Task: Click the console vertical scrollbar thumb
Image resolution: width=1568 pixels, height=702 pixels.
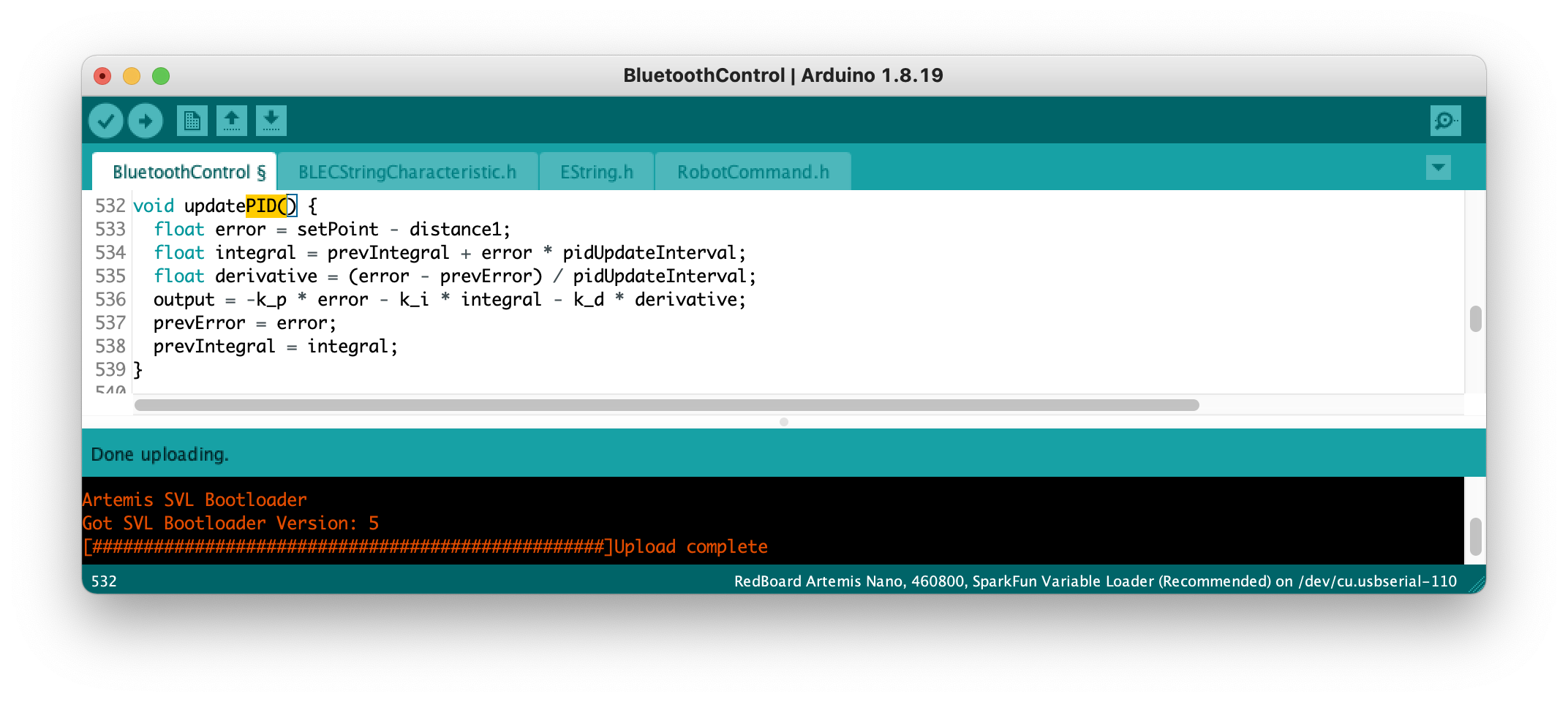Action: click(1476, 537)
